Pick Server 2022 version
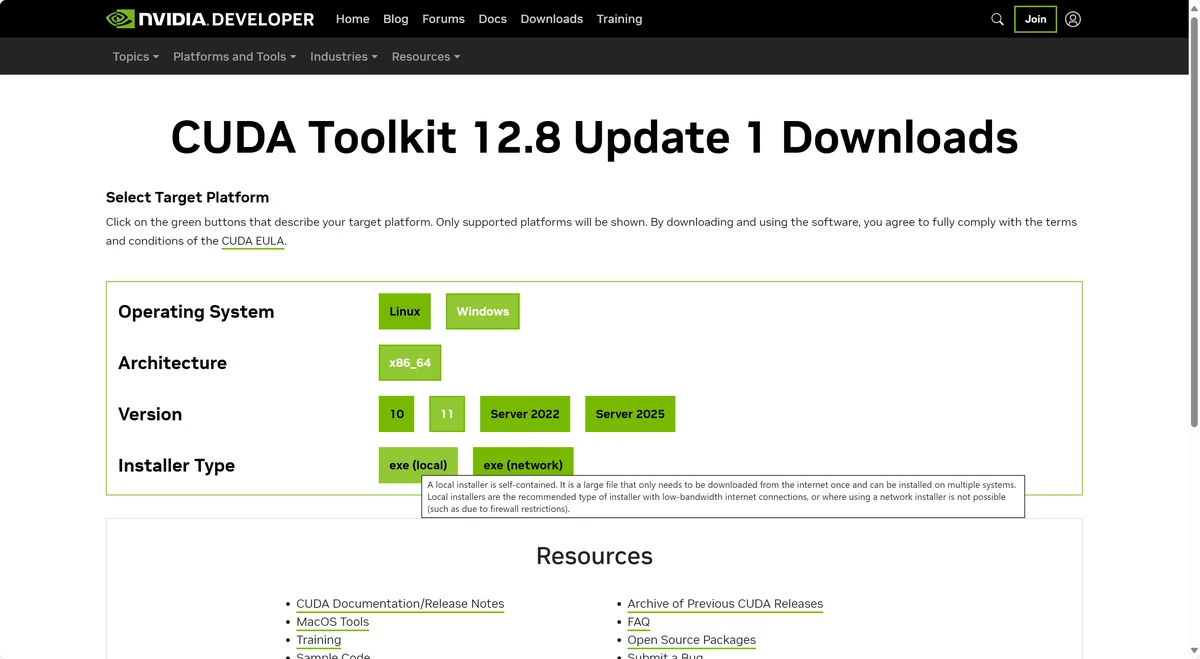The height and width of the screenshot is (659, 1200). pos(524,414)
